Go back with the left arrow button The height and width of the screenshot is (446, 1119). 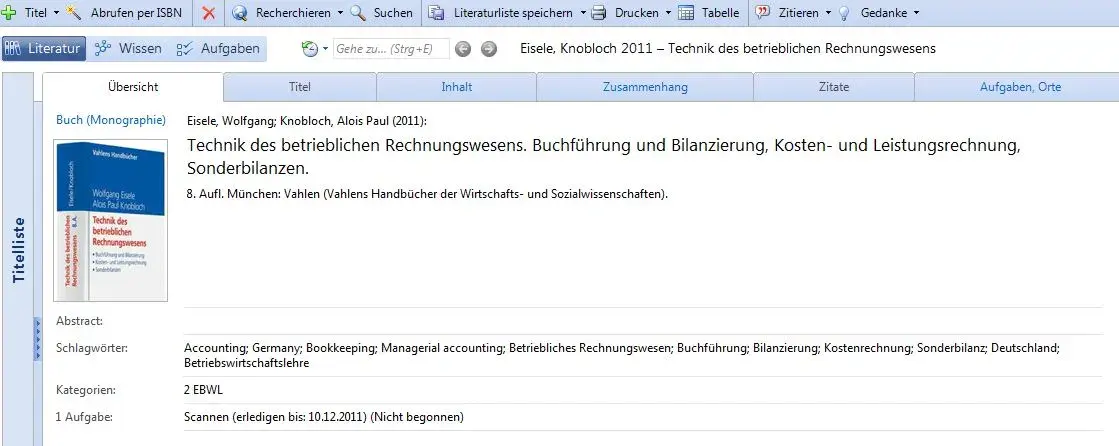click(x=463, y=49)
